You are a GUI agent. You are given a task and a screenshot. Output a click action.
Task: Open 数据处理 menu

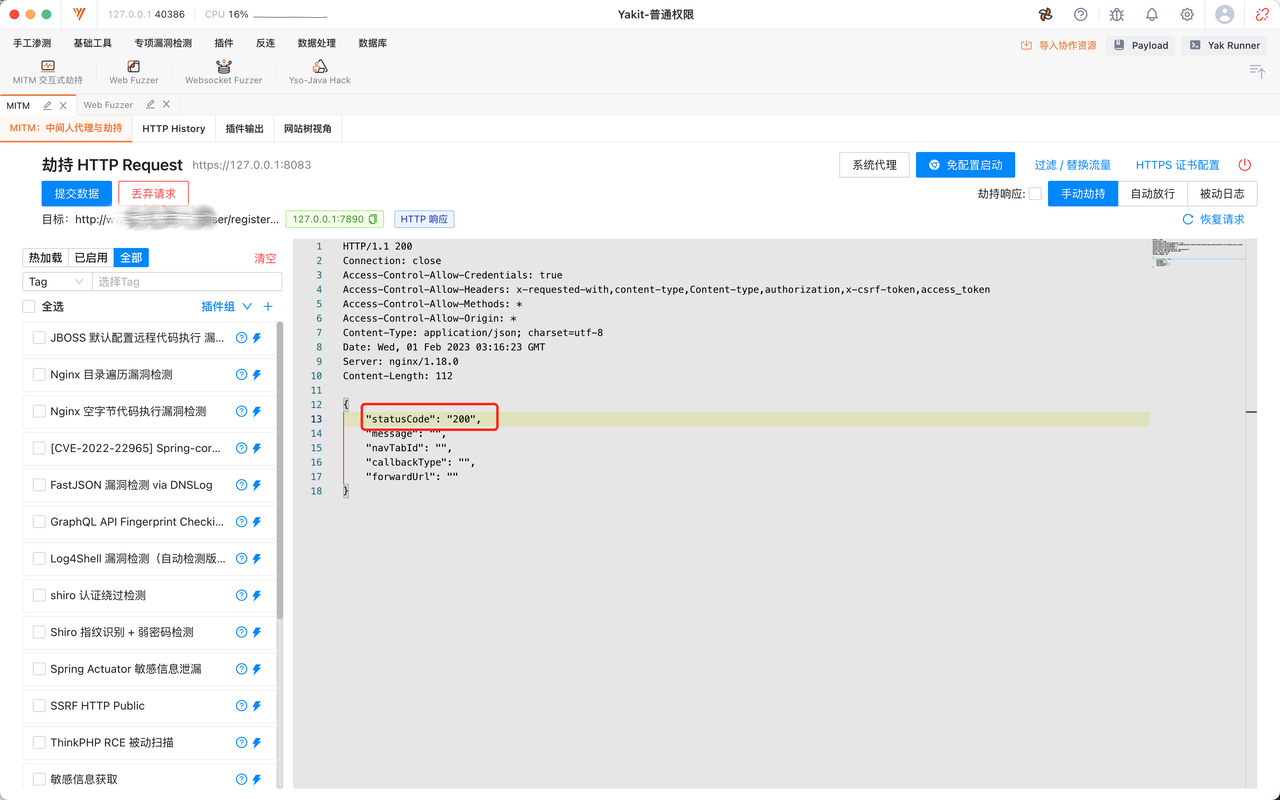click(317, 43)
